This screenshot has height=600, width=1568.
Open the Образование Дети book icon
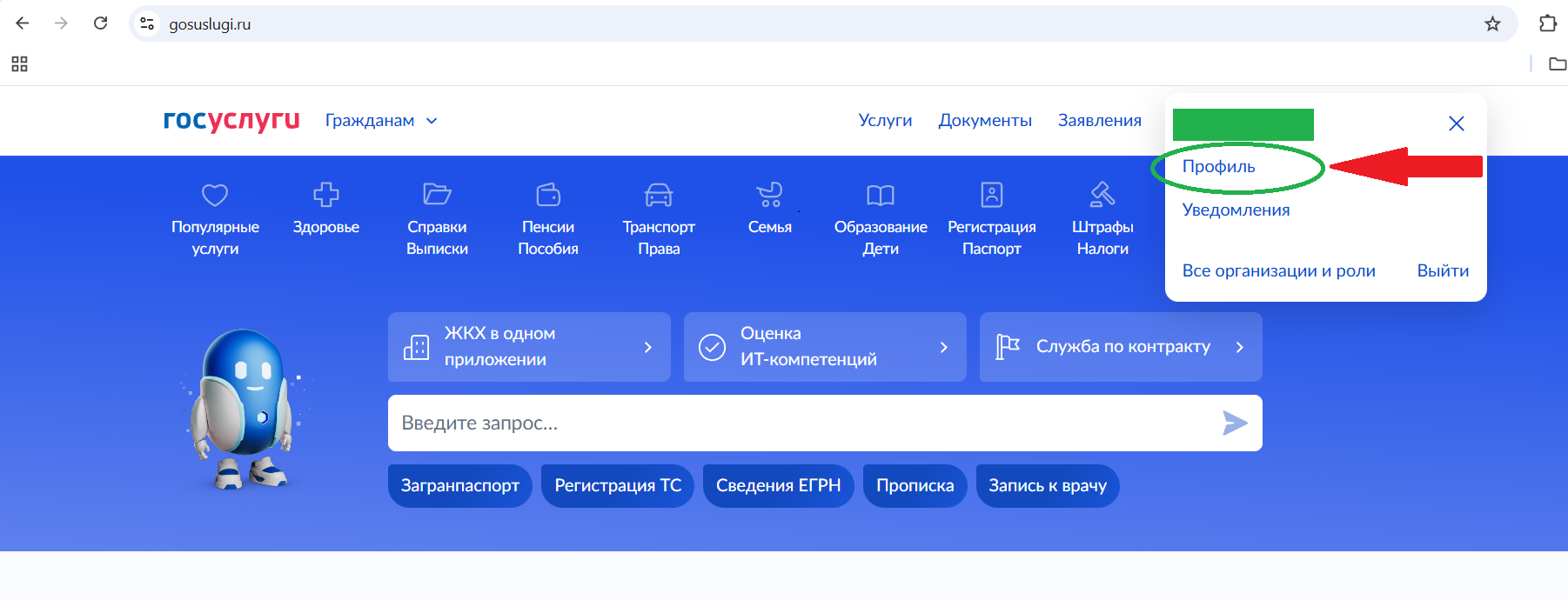881,195
